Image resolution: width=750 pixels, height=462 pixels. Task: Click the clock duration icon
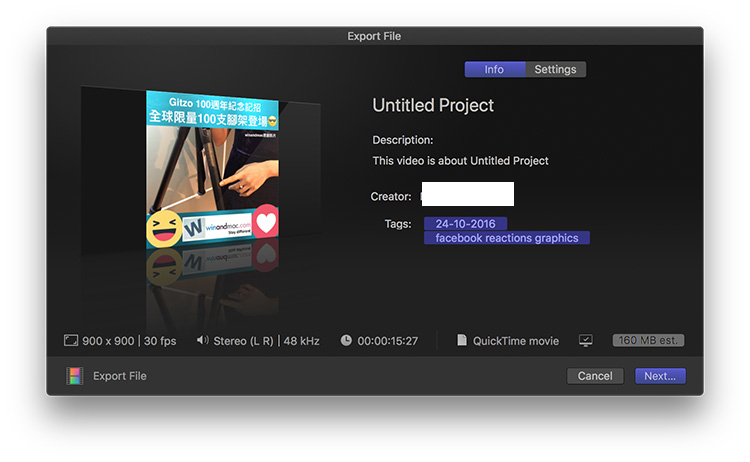[346, 341]
